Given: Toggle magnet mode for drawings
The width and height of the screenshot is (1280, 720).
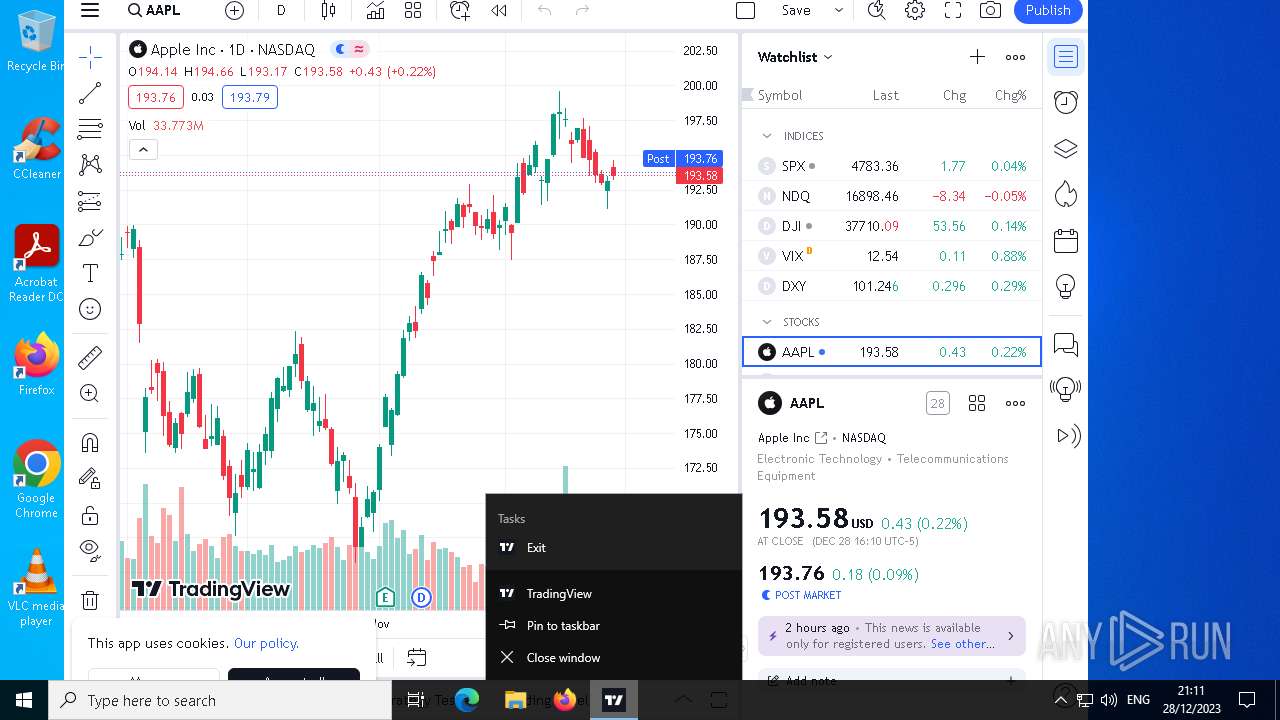Looking at the screenshot, I should coord(90,442).
